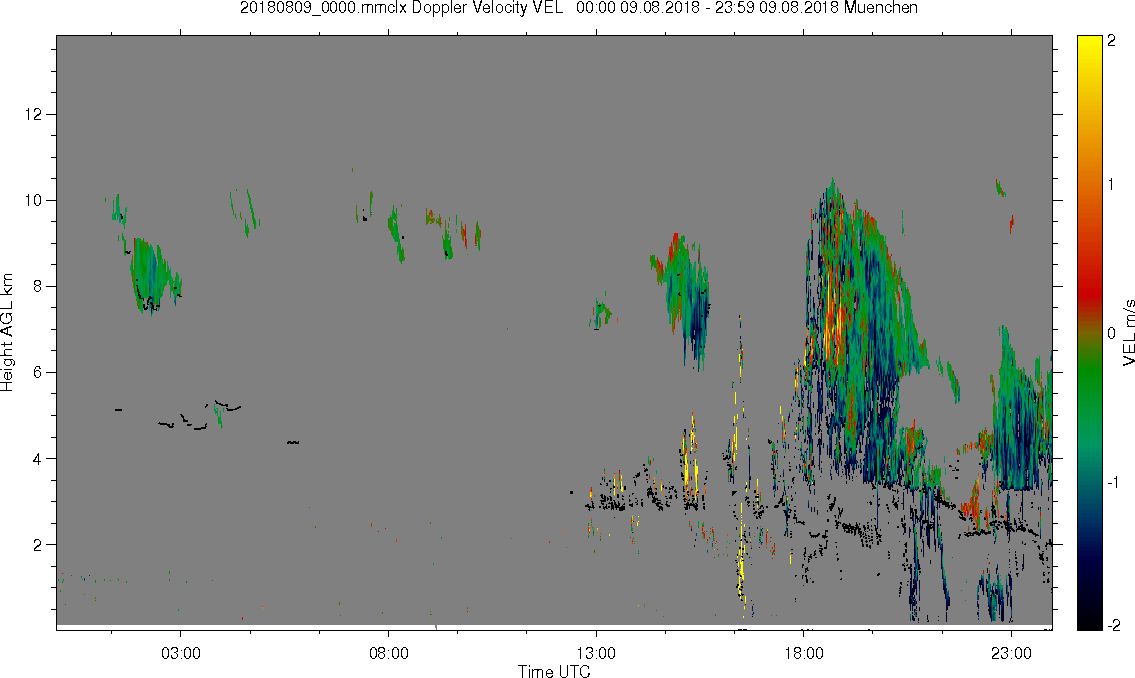
Task: Click the 13:00 time tick label
Action: coord(596,653)
